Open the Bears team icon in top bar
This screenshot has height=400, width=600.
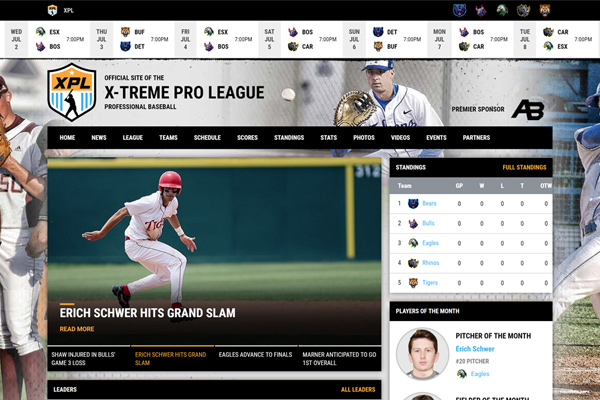tap(459, 10)
